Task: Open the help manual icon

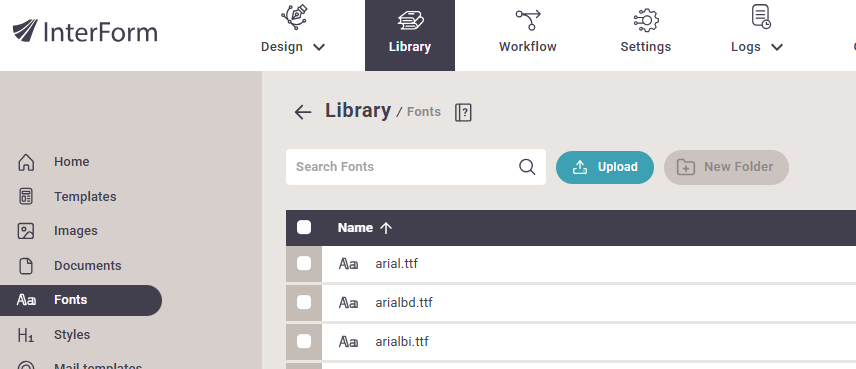Action: coord(463,112)
